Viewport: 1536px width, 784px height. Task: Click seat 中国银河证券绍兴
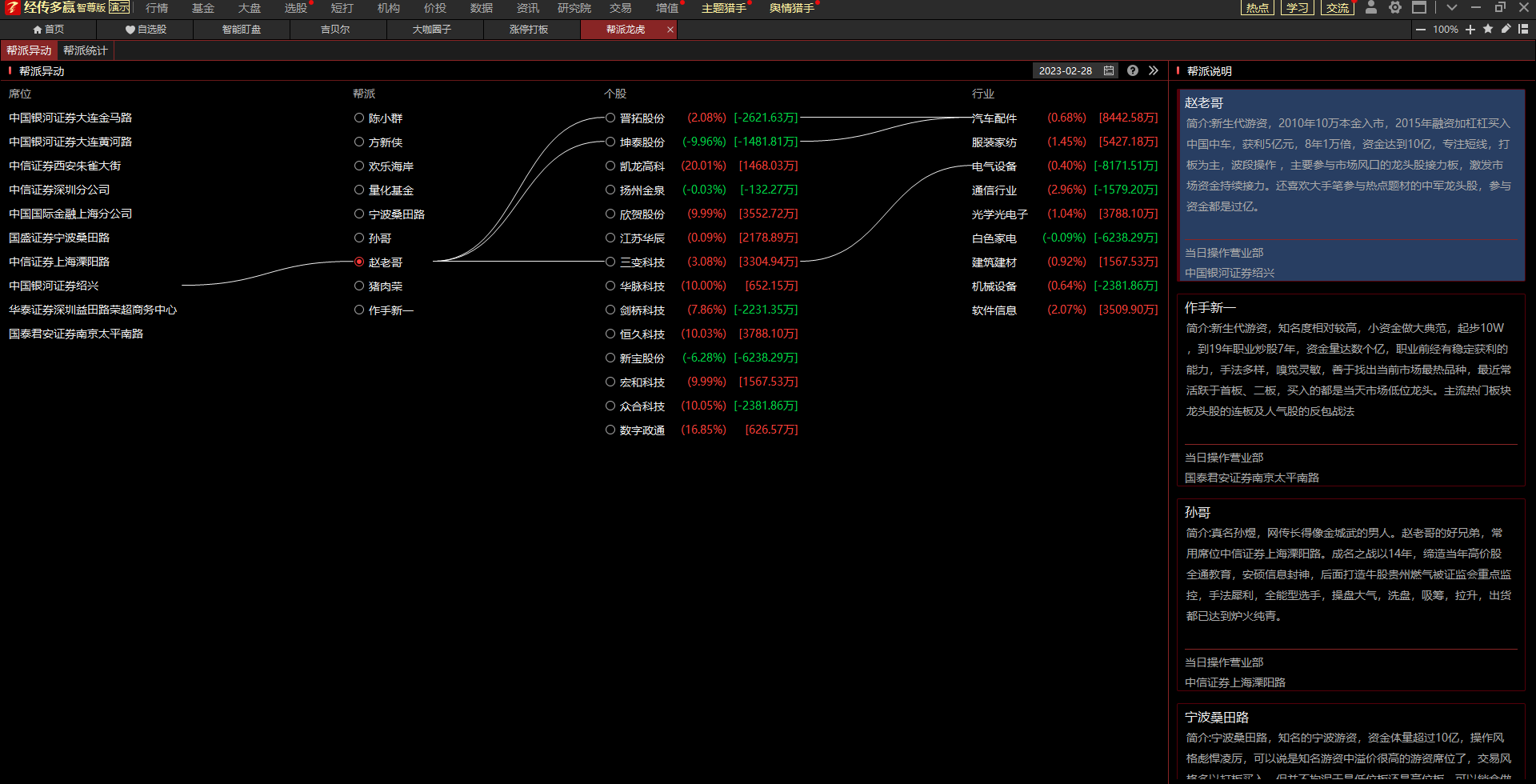pyautogui.click(x=54, y=286)
